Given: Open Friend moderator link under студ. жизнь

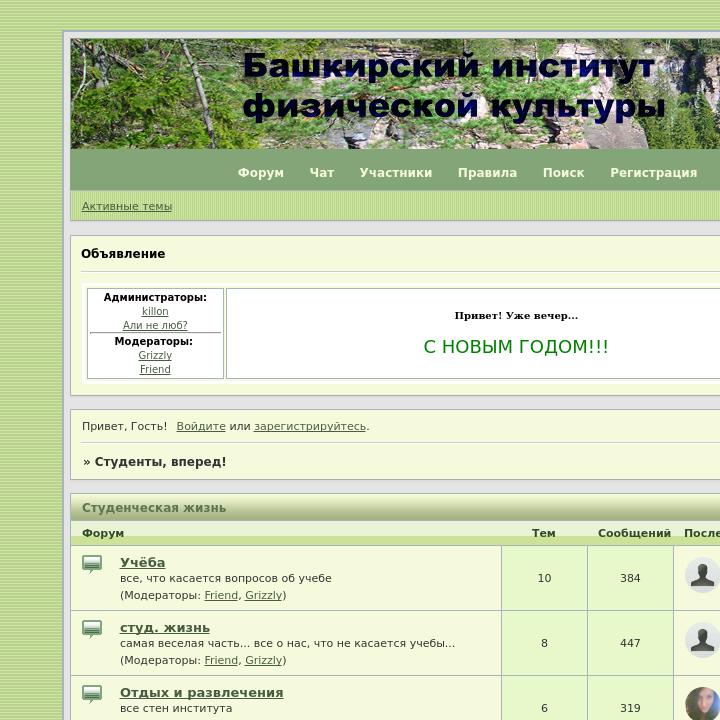Looking at the screenshot, I should click(221, 660).
